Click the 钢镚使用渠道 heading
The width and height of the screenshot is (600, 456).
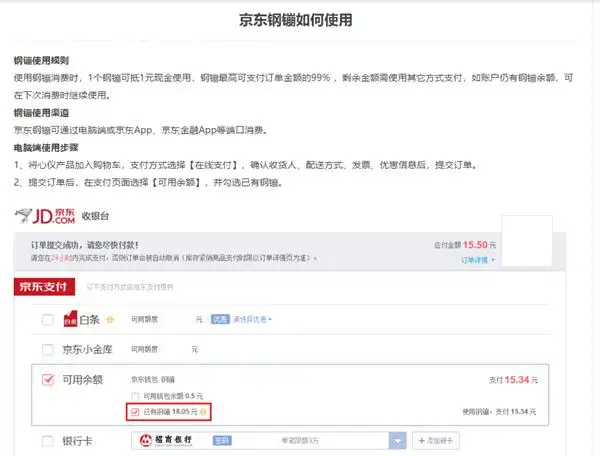(x=41, y=113)
